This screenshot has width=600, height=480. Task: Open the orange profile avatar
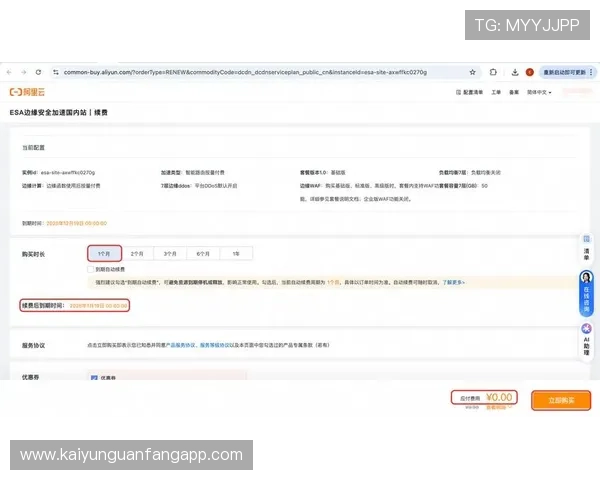pos(530,72)
